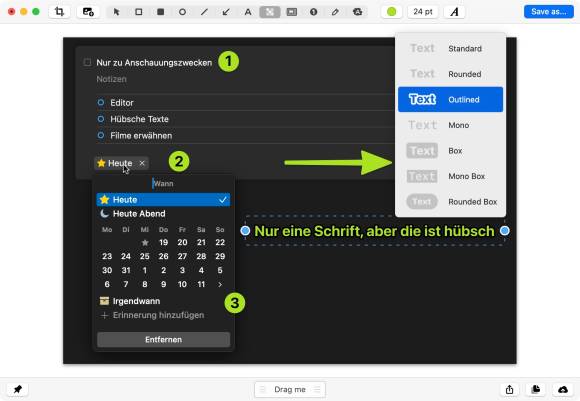
Task: Select the crop tool
Action: 59,12
